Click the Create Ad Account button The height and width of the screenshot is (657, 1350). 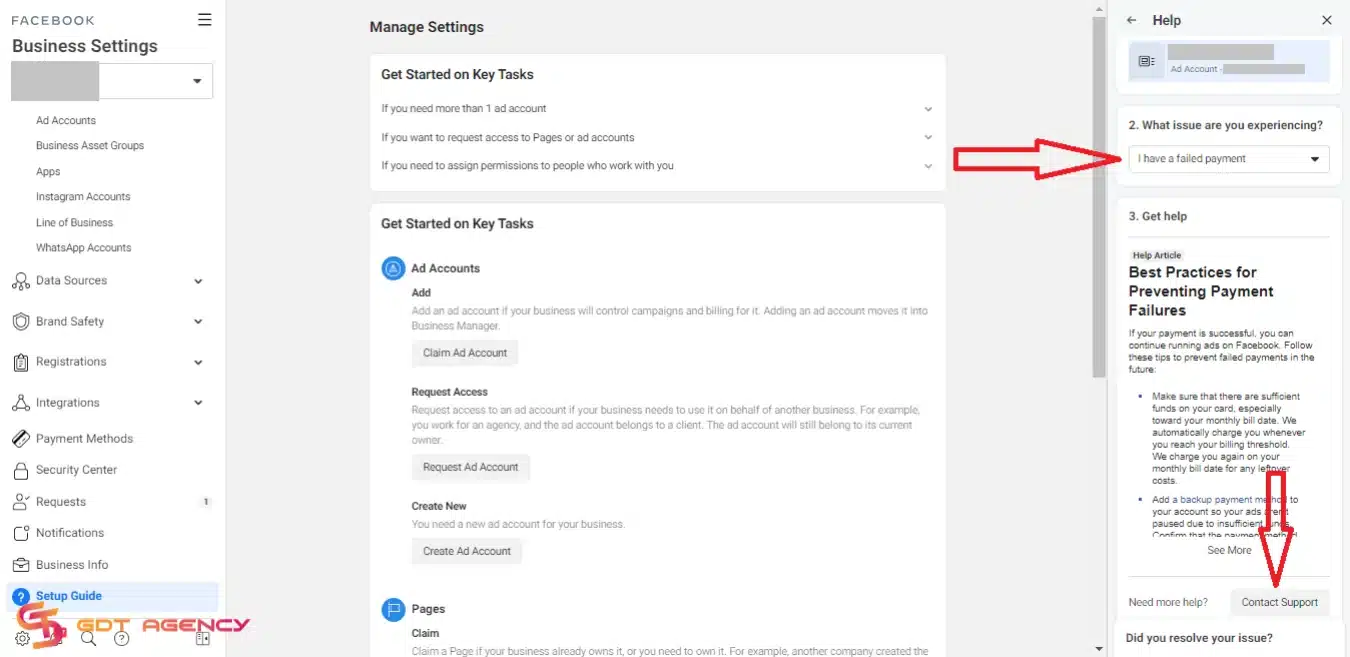(x=467, y=551)
